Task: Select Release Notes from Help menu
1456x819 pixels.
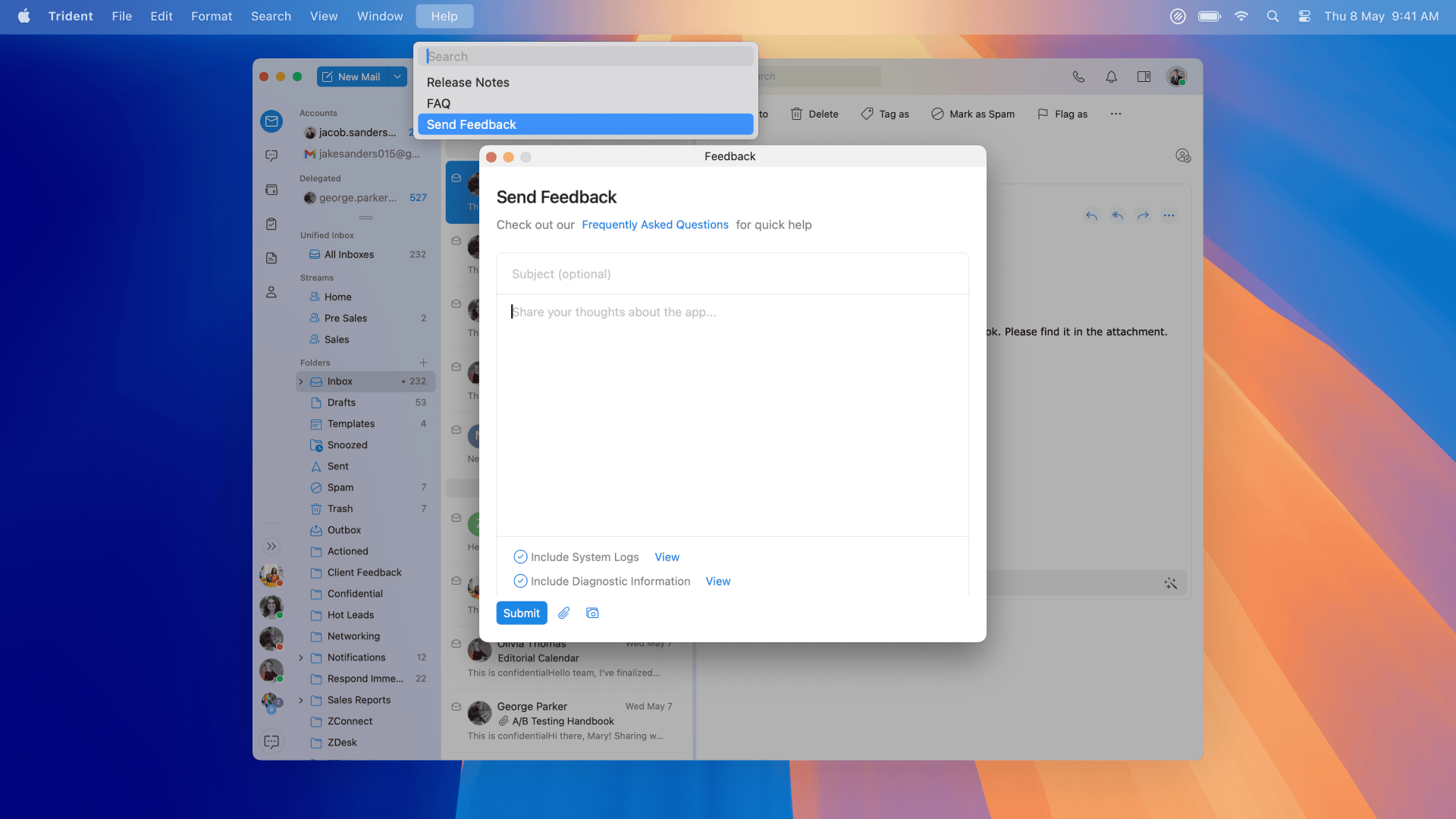Action: point(468,83)
